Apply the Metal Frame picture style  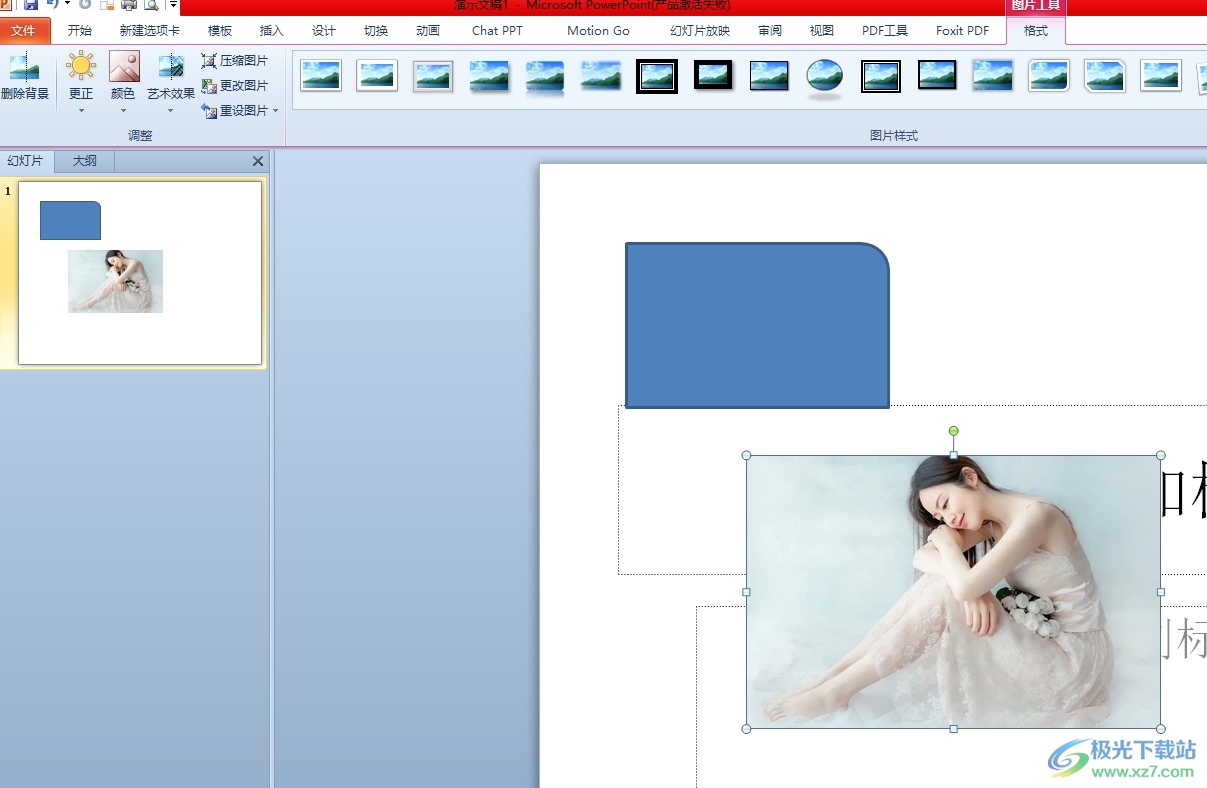[x=433, y=75]
